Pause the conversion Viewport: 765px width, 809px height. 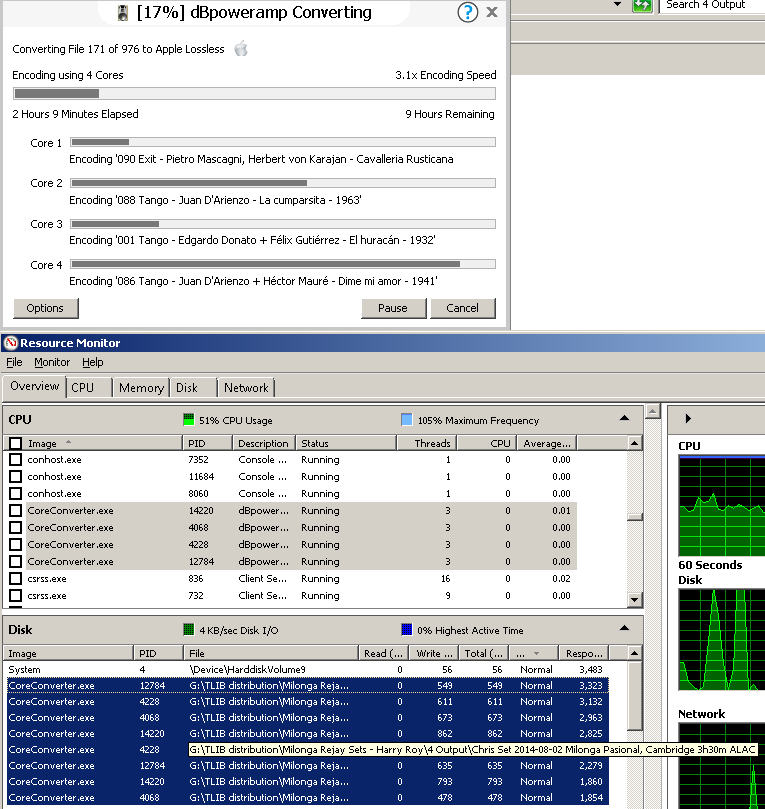392,308
